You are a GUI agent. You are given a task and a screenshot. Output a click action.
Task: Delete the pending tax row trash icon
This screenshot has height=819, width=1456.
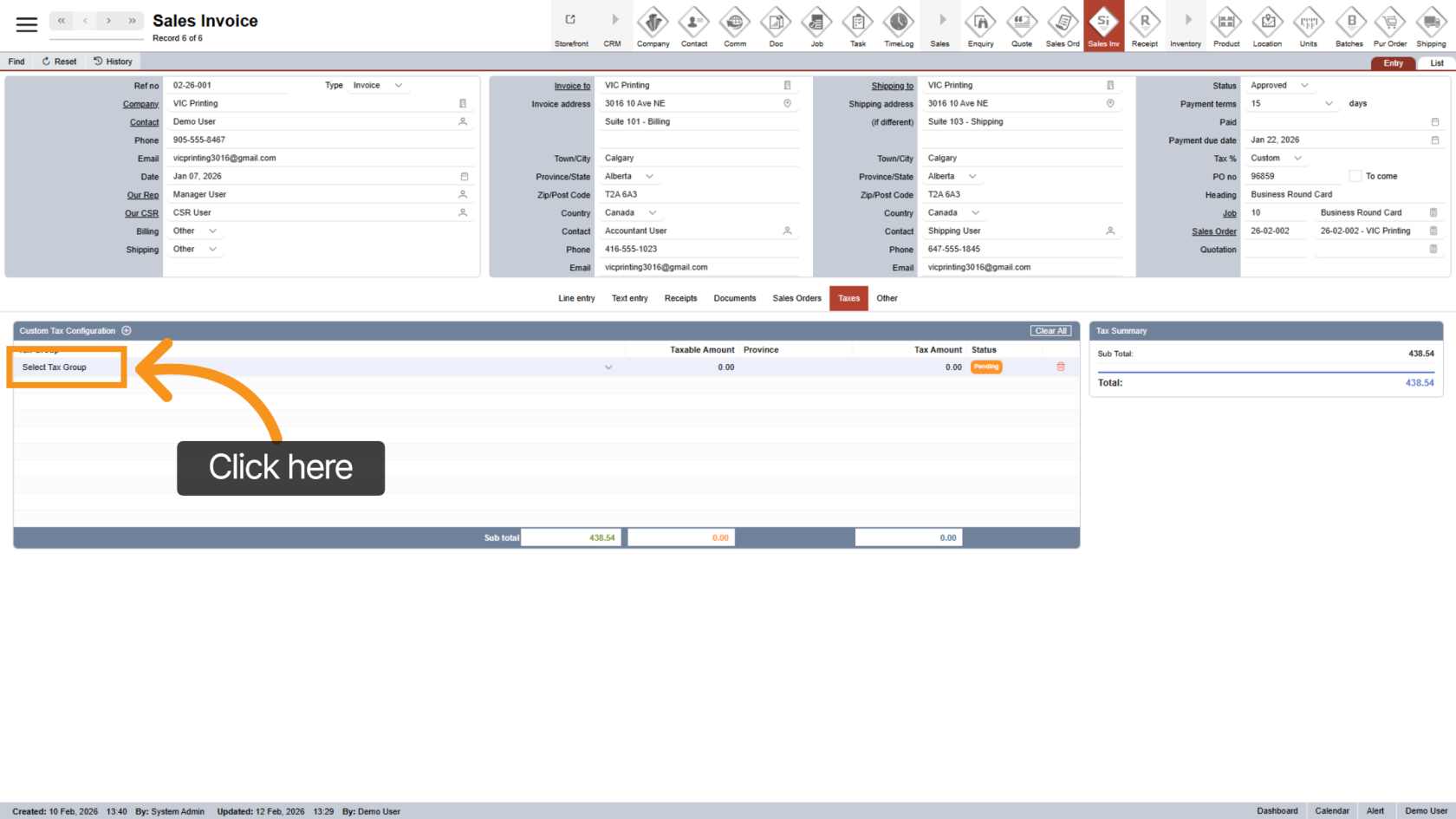click(x=1060, y=367)
